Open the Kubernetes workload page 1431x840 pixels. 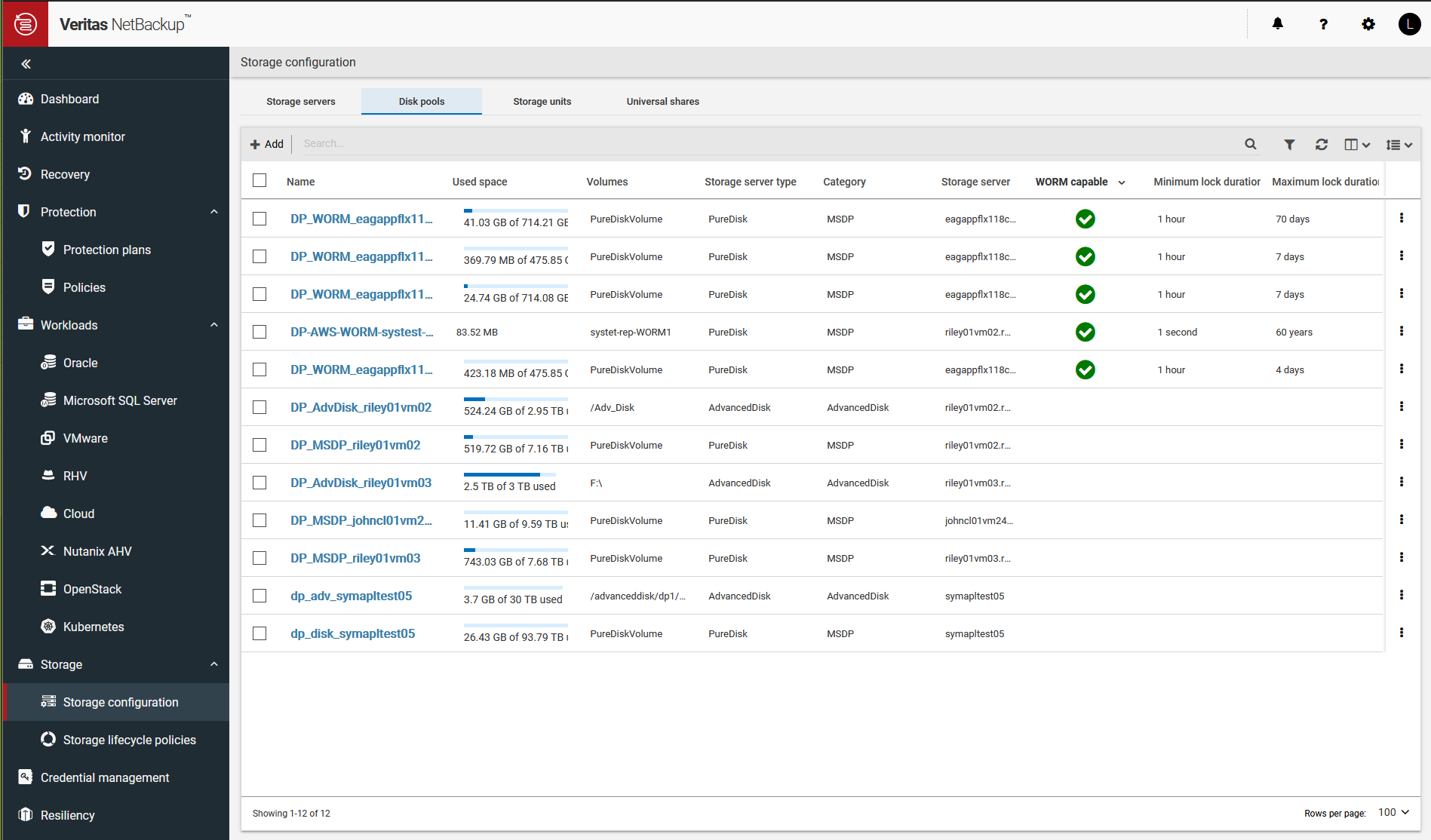click(93, 627)
